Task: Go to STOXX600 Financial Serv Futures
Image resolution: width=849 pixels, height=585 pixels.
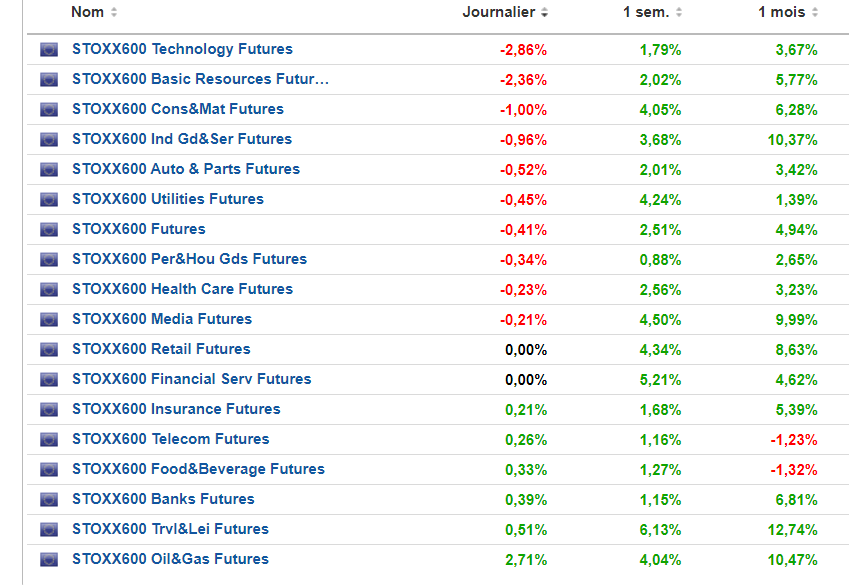Action: 191,379
